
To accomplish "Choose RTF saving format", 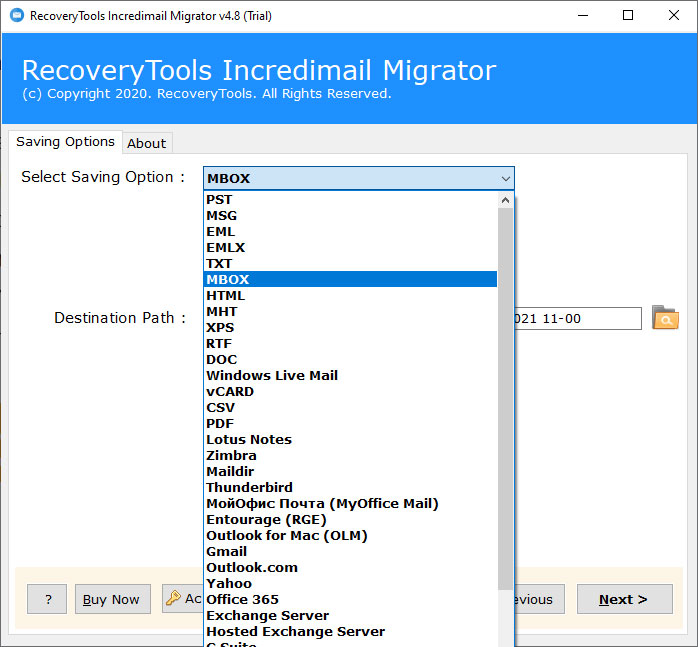I will (x=350, y=343).
